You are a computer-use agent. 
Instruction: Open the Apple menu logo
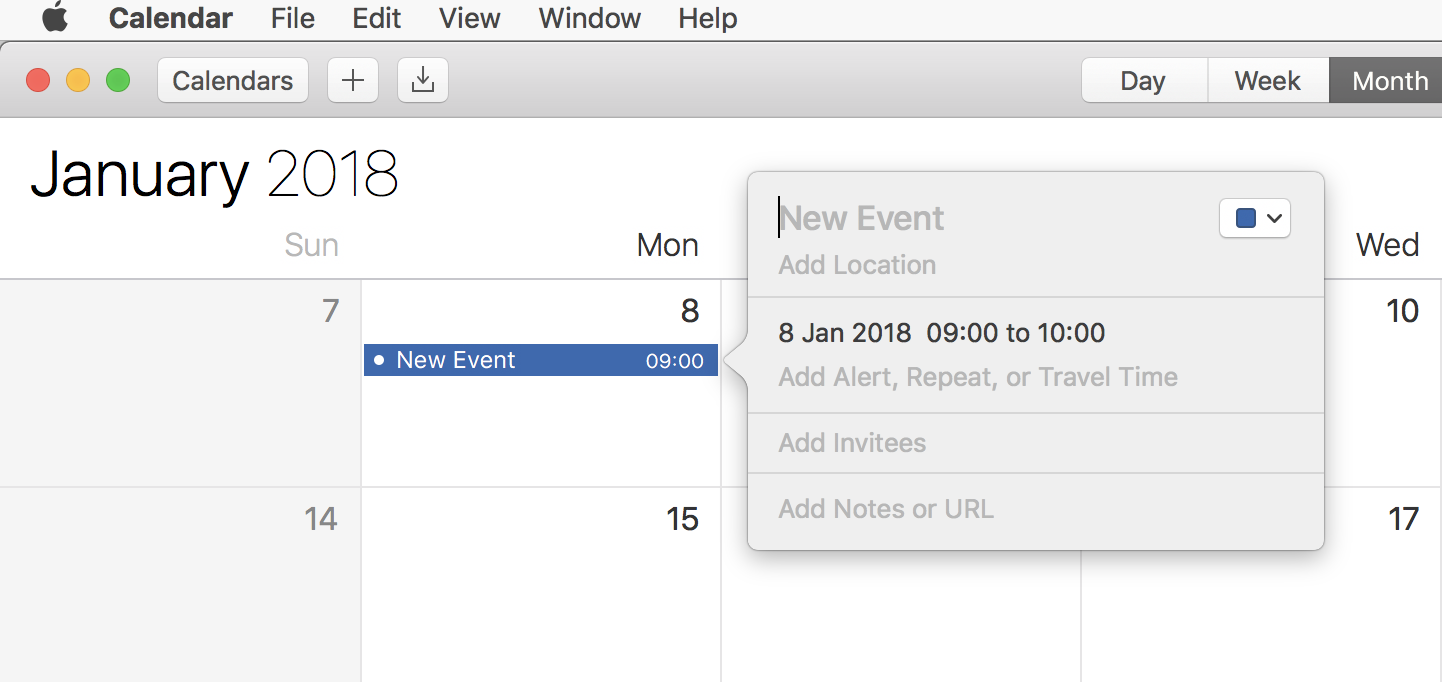[55, 18]
